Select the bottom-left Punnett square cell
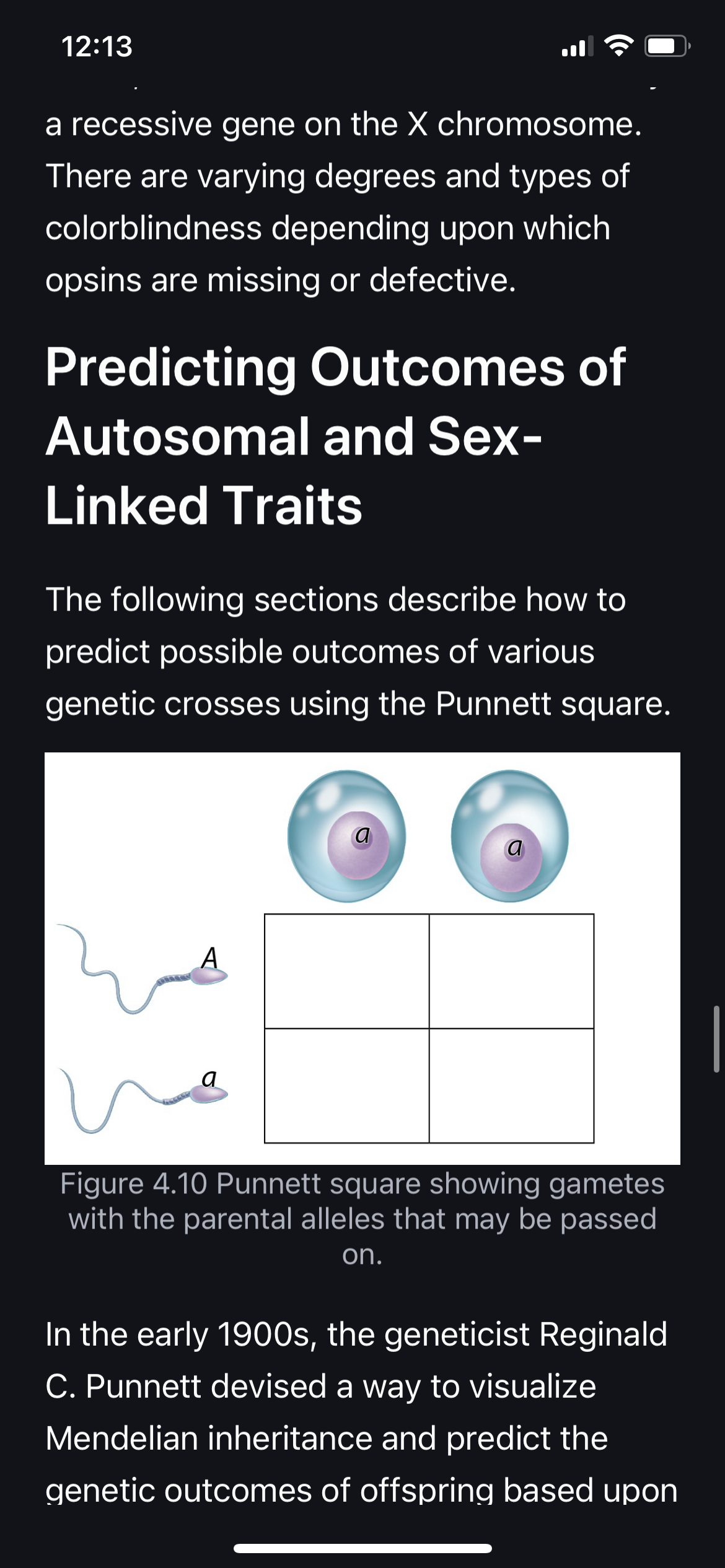Viewport: 725px width, 1568px height. [347, 1086]
